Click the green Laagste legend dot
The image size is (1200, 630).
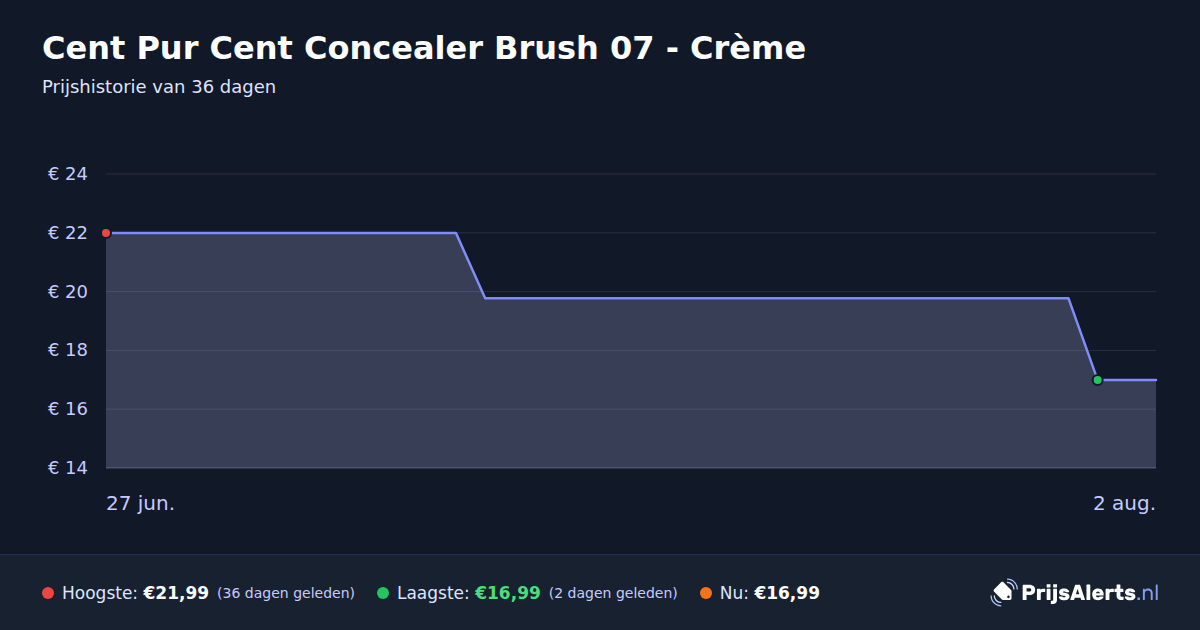(x=383, y=593)
